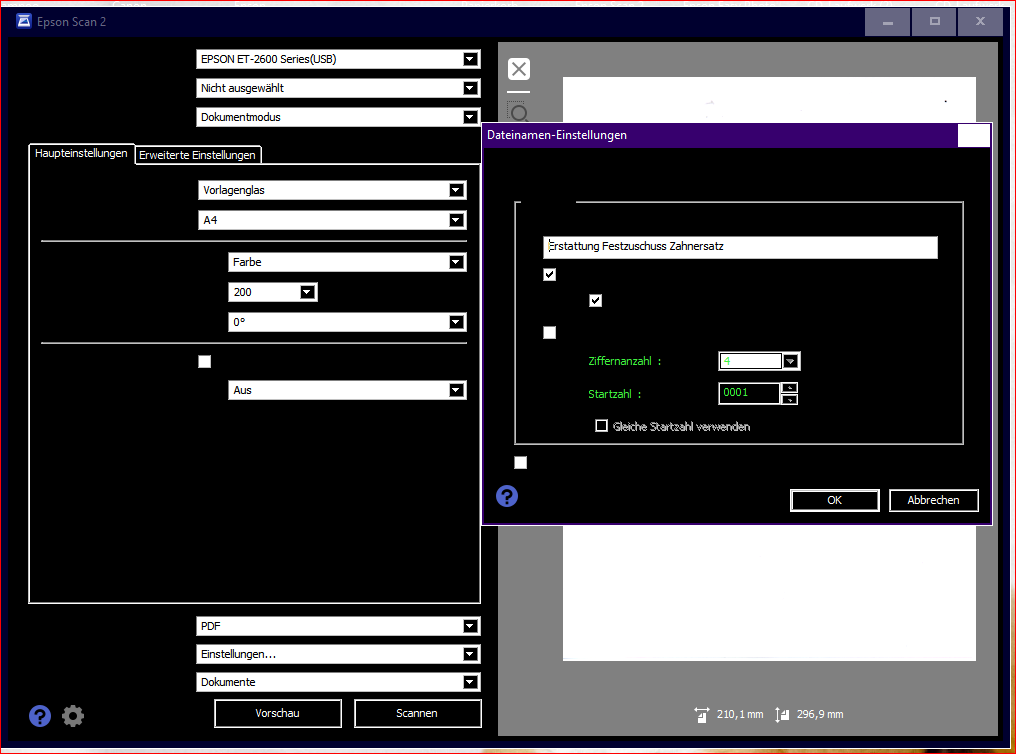Close the Dateinamen-Einstellungen dialog via title bar
This screenshot has height=754, width=1016.
(x=974, y=135)
